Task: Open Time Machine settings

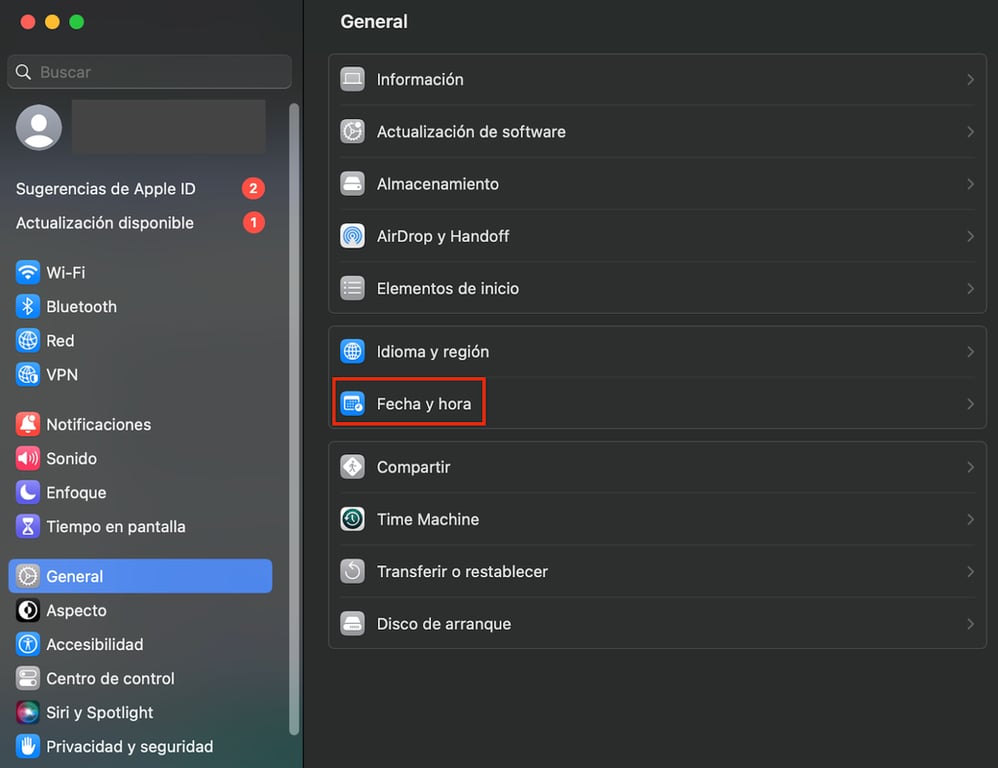Action: (657, 519)
